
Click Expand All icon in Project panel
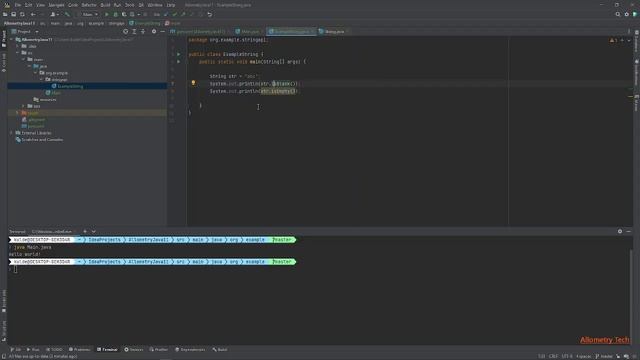click(x=134, y=31)
